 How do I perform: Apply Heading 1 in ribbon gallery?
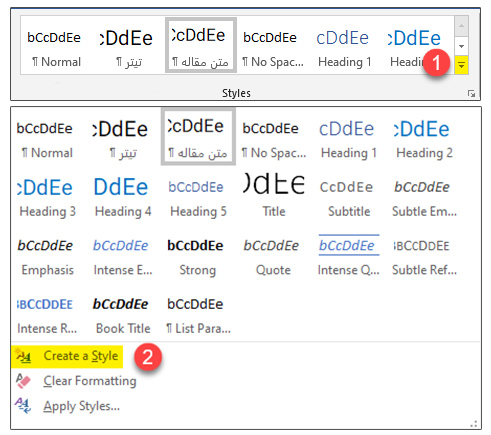point(344,48)
